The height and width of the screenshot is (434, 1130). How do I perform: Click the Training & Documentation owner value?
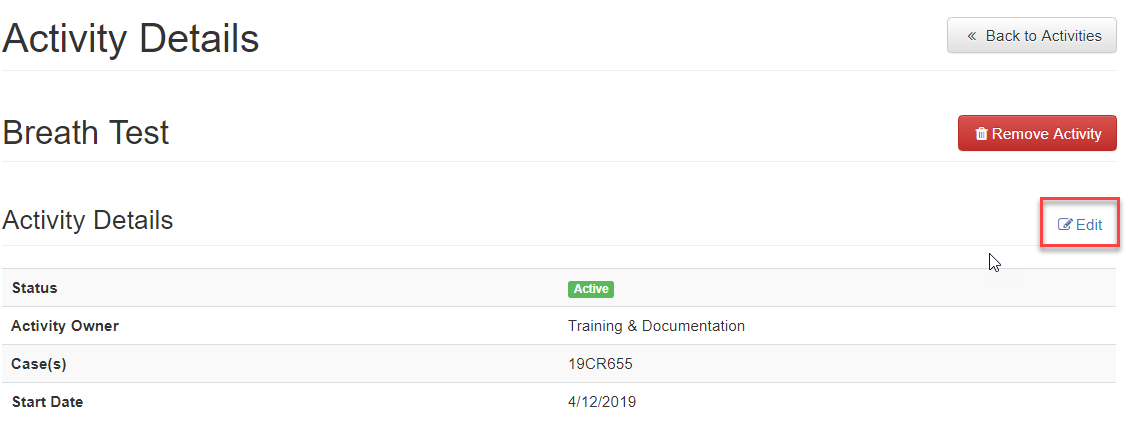pyautogui.click(x=656, y=326)
